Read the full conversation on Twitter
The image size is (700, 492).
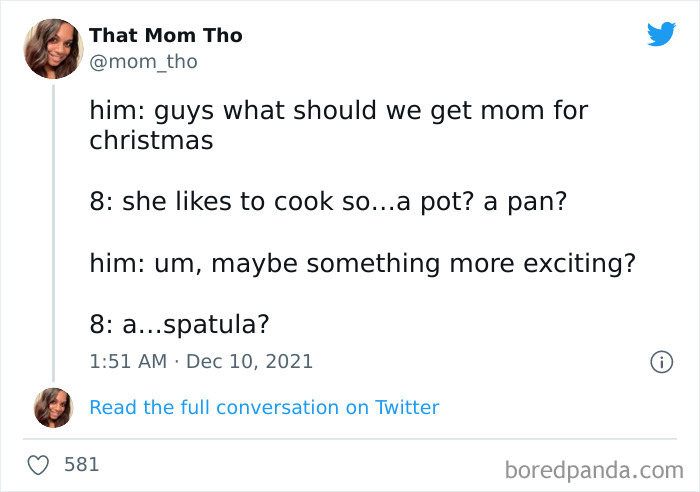point(264,407)
